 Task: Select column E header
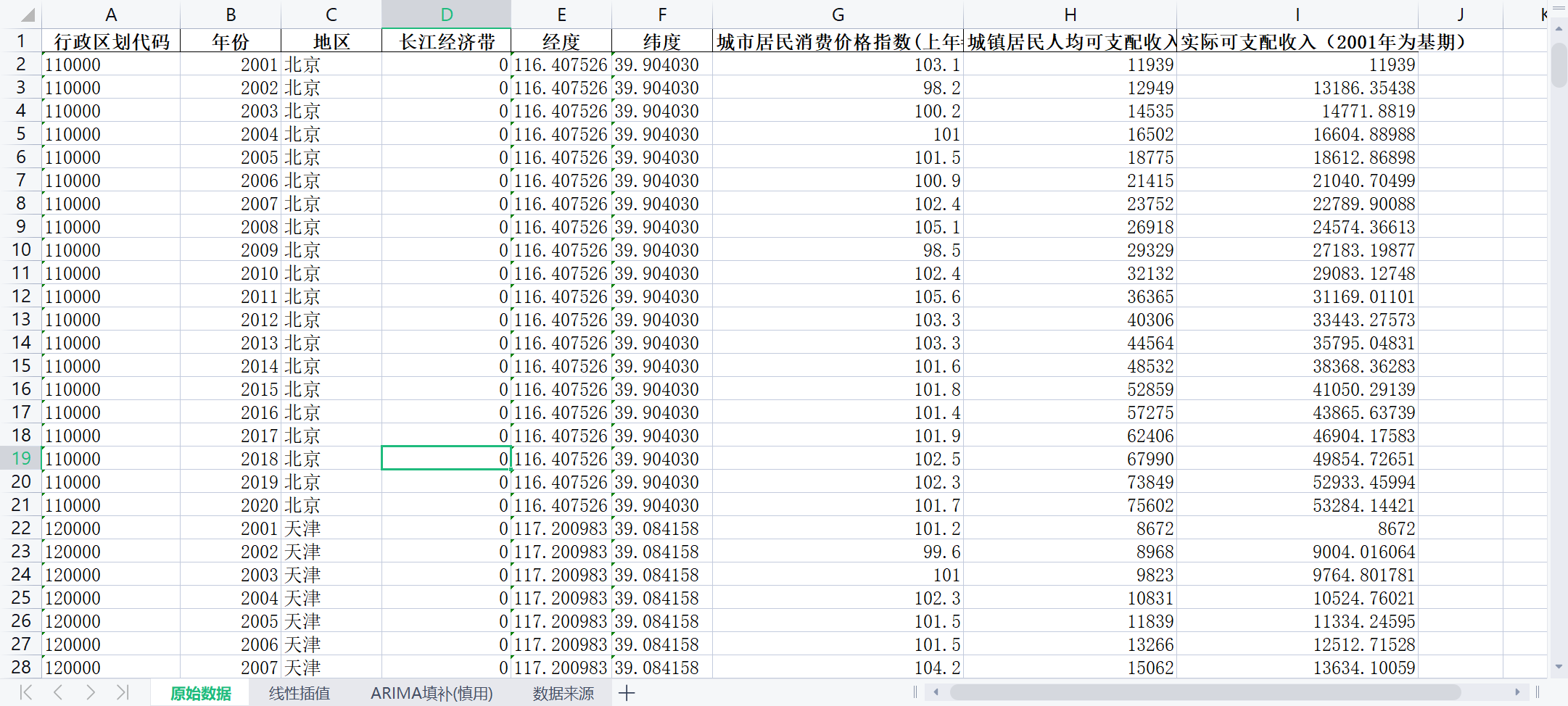coord(561,14)
